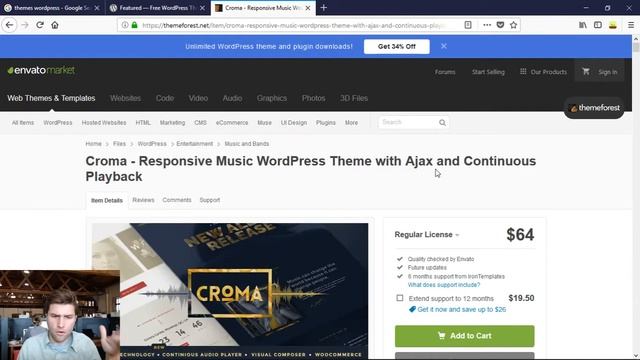Select the Item Details tab
This screenshot has height=360, width=640.
tap(107, 200)
